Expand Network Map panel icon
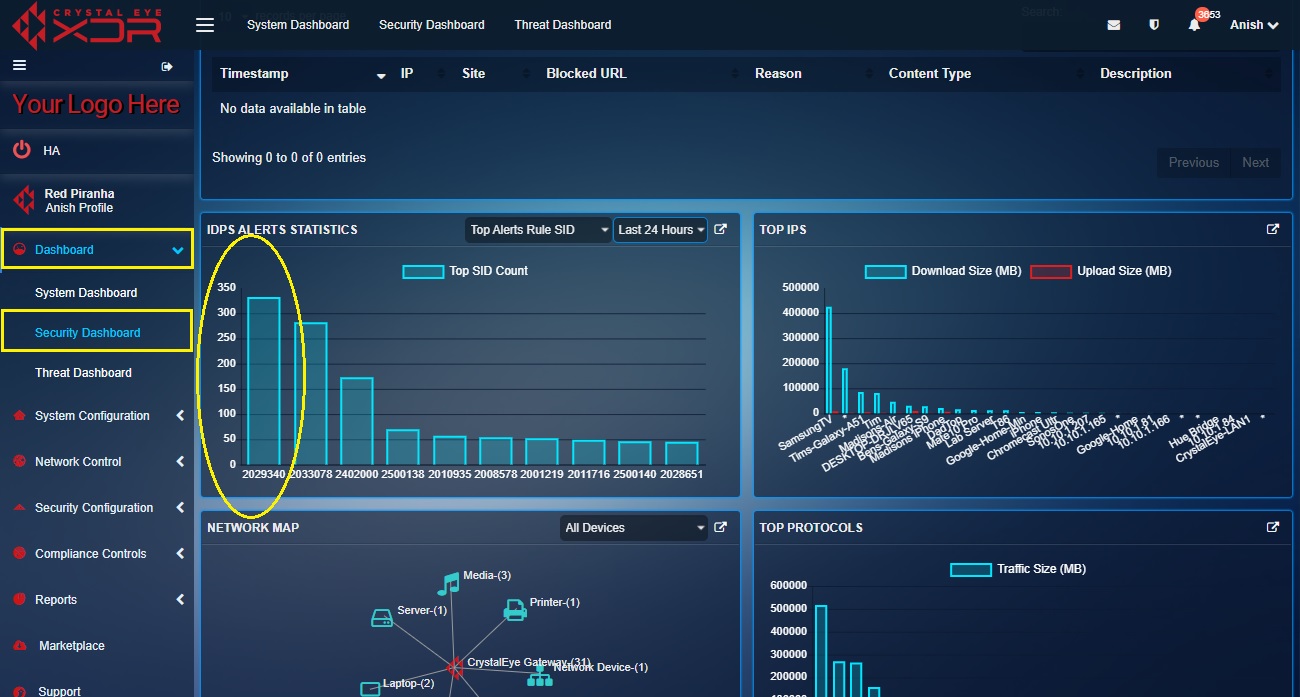Viewport: 1300px width, 697px height. click(721, 527)
